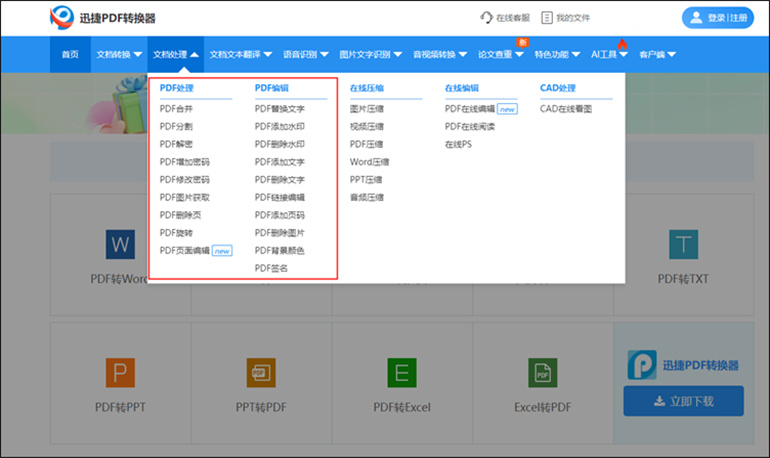This screenshot has height=458, width=770.
Task: Expand the 音视频转换 dropdown
Action: point(440,54)
